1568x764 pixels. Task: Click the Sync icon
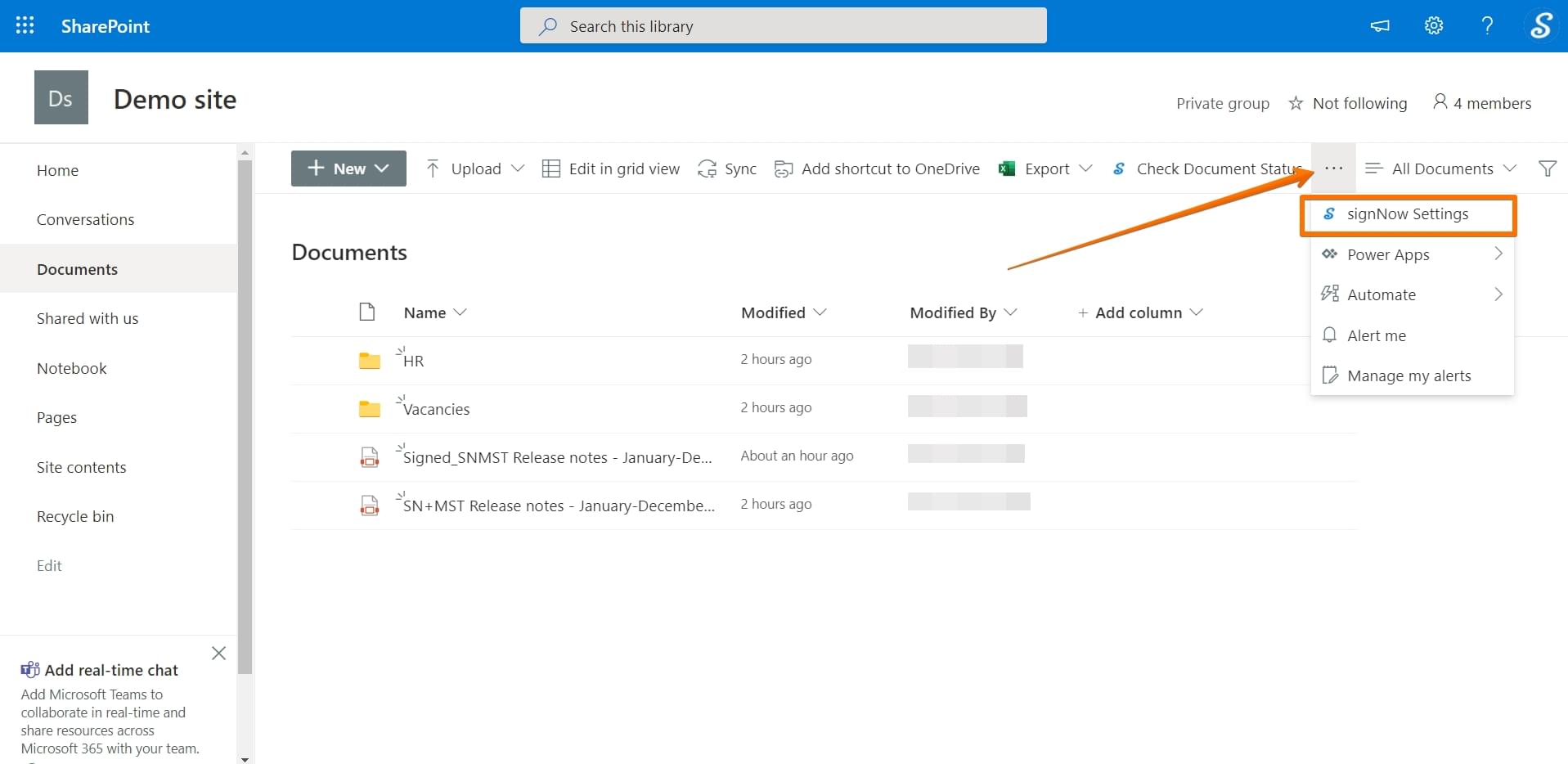[707, 169]
